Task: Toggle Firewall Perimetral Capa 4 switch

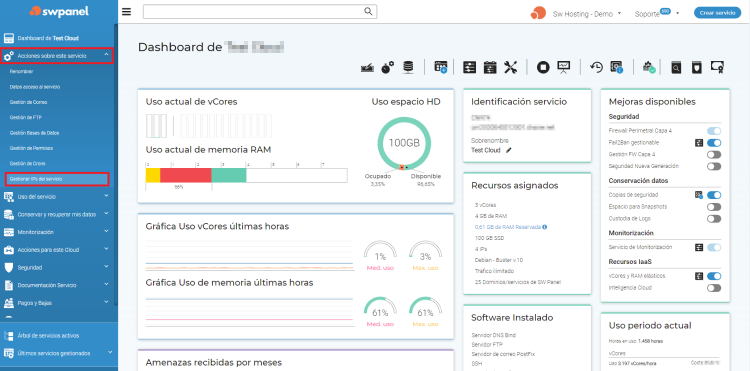Action: (x=714, y=131)
